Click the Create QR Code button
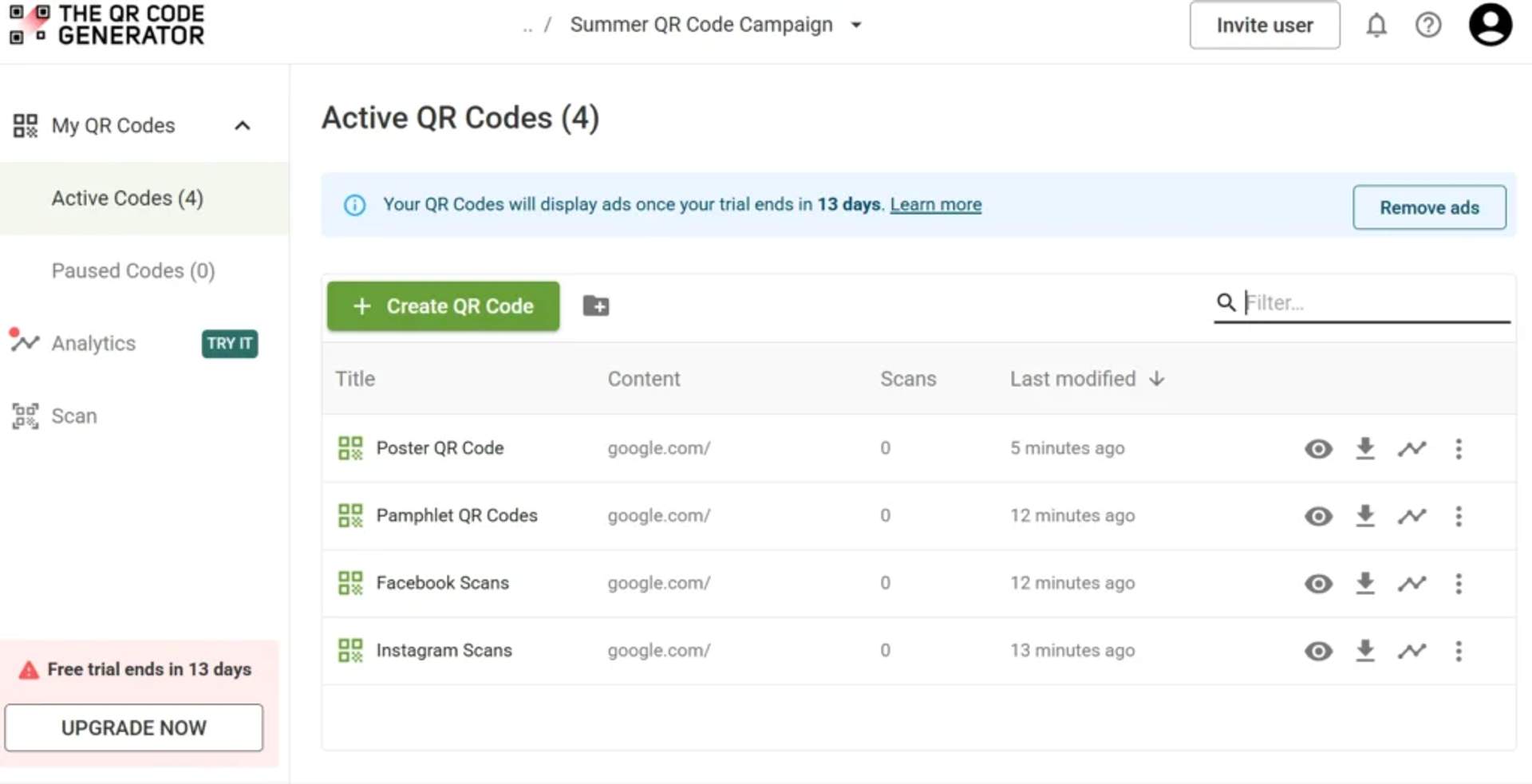 tap(443, 305)
